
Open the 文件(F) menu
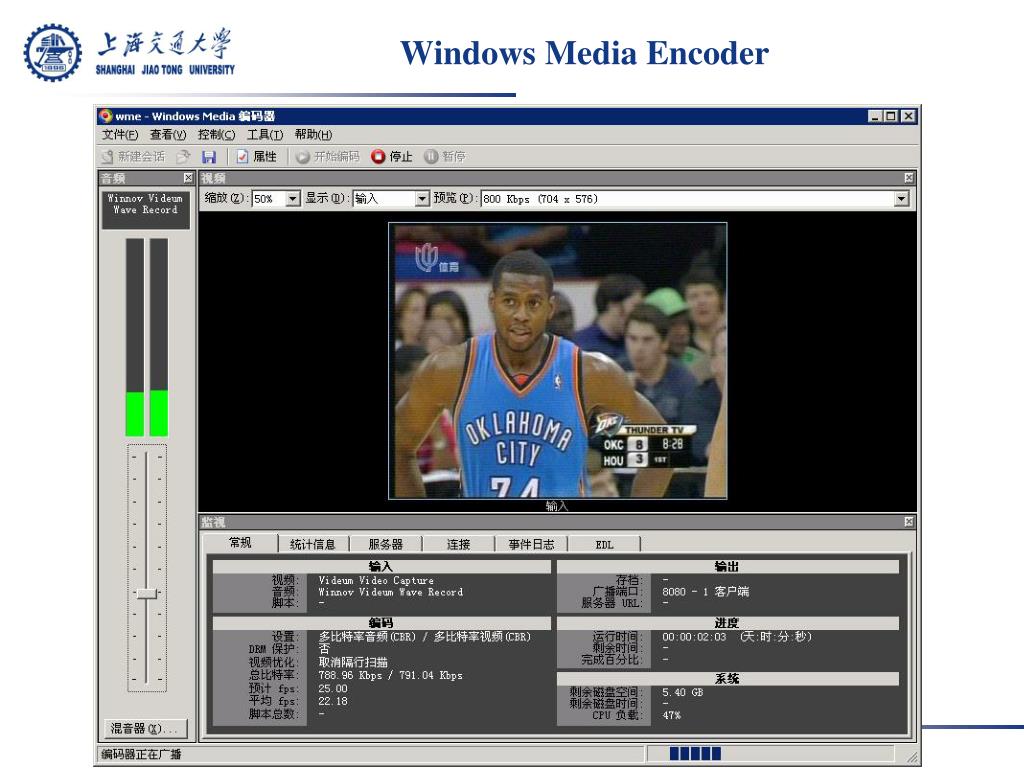120,135
